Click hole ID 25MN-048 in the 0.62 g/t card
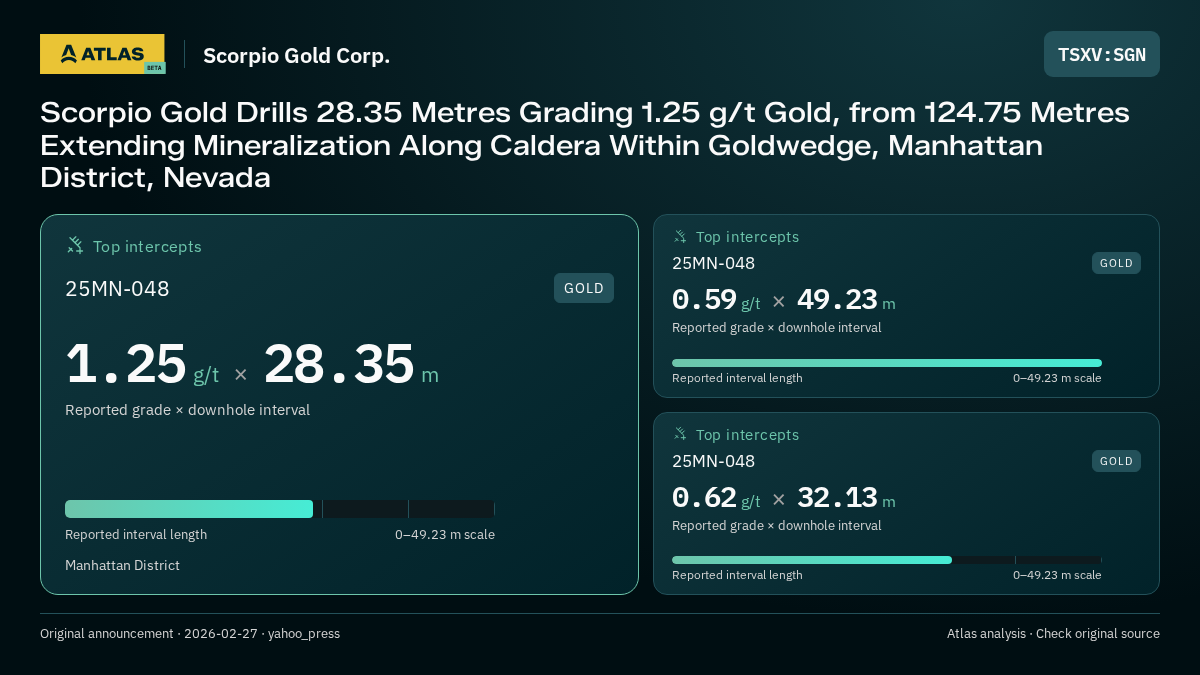1200x675 pixels. click(713, 461)
